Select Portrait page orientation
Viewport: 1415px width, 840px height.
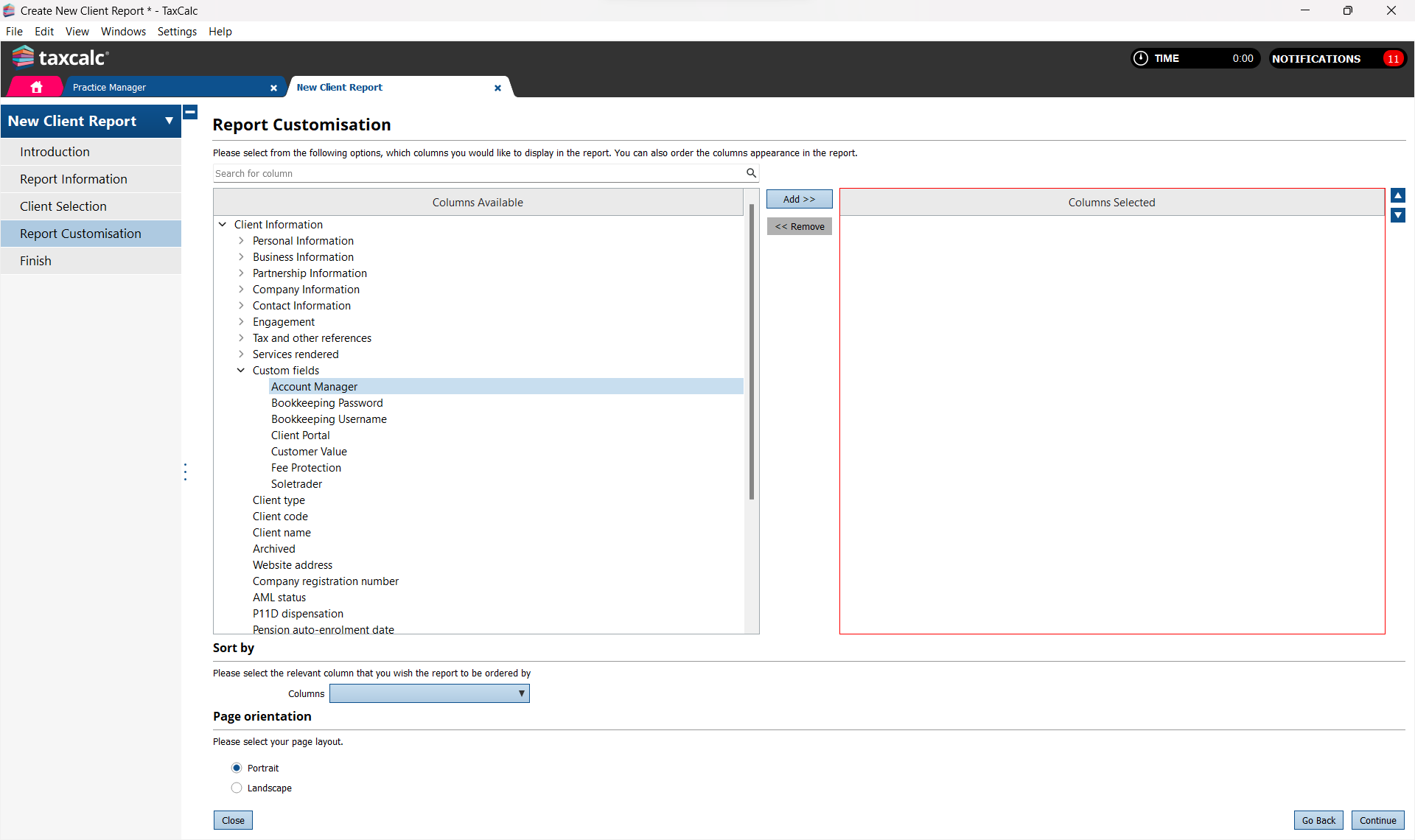click(237, 768)
